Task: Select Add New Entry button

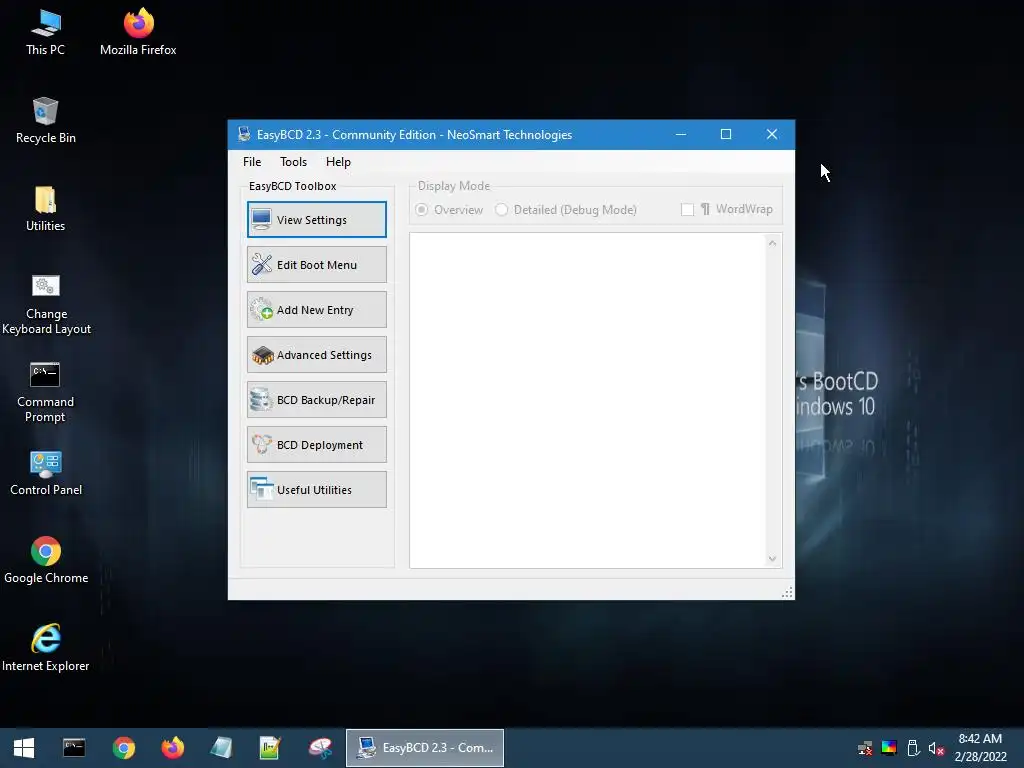Action: (317, 310)
